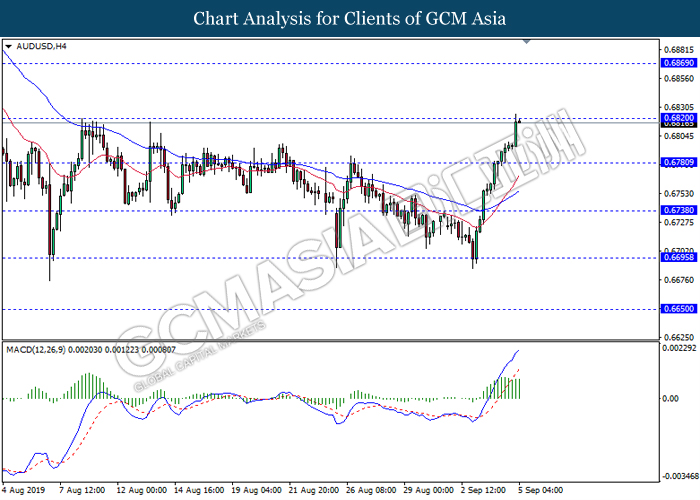The height and width of the screenshot is (500, 700).
Task: Select the 0.66958 price level label
Action: click(679, 257)
